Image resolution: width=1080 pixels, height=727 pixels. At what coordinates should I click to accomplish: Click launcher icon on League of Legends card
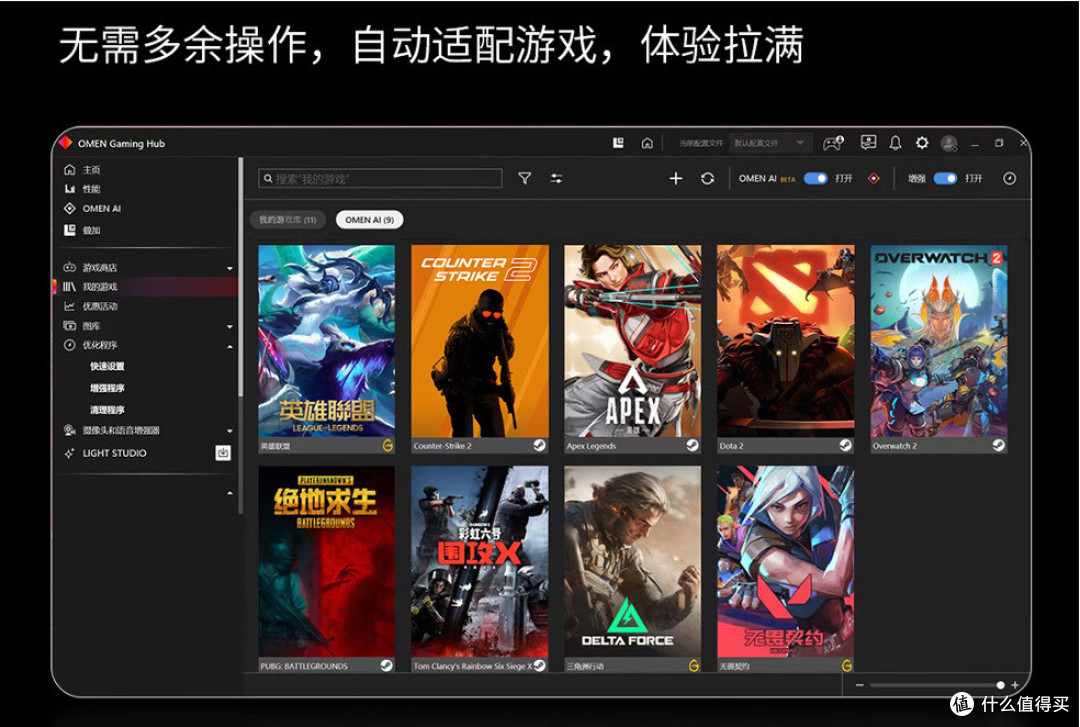[x=388, y=446]
